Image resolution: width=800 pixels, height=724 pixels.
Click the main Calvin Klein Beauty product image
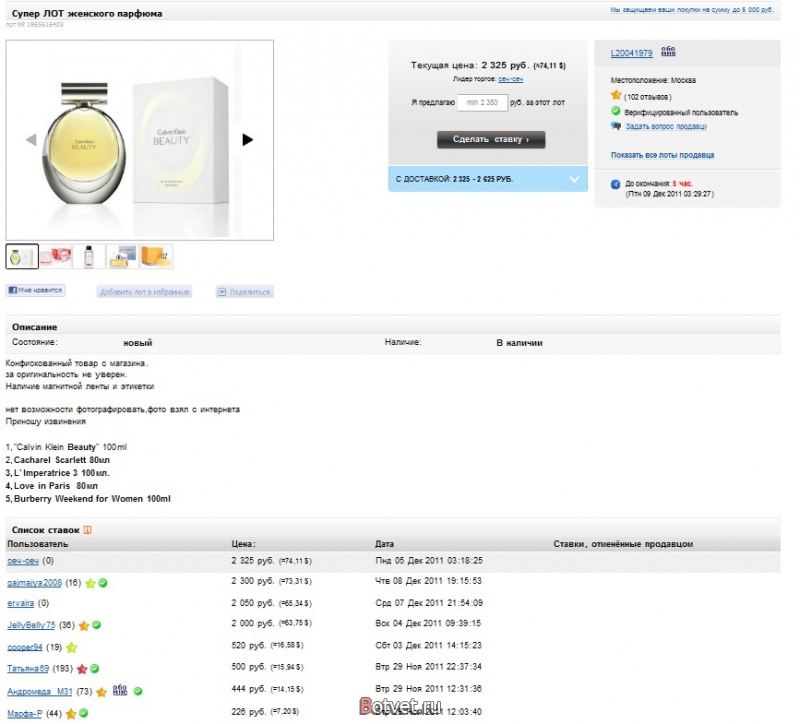139,140
